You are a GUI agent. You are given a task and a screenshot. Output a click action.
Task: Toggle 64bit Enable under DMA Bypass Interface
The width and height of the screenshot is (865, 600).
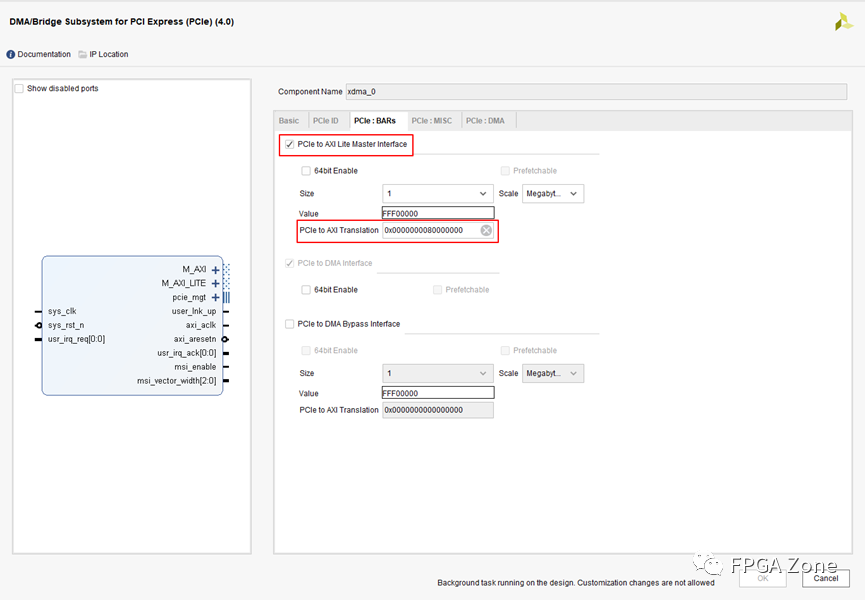[306, 351]
